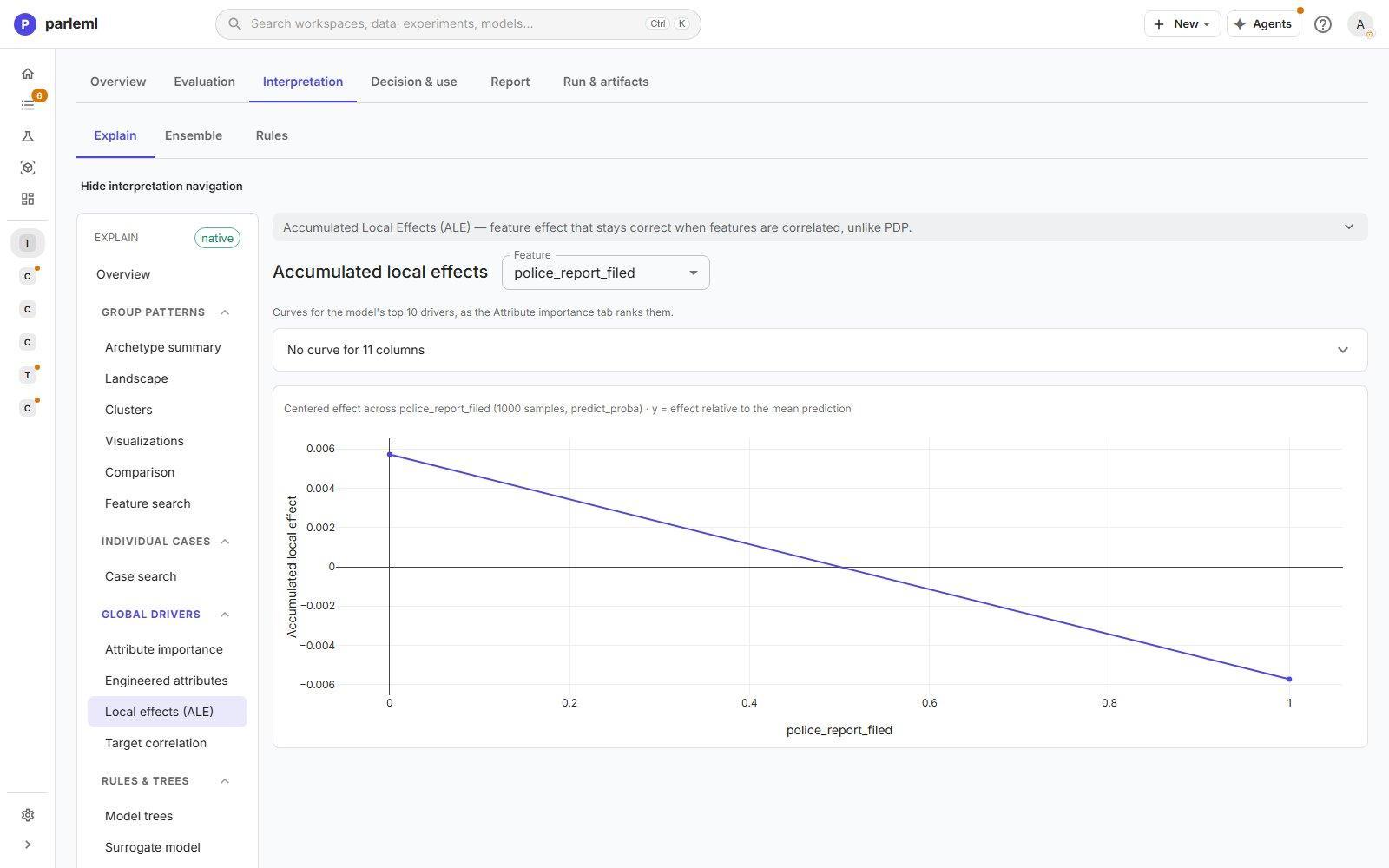Switch to the Evaluation tab

pyautogui.click(x=204, y=82)
